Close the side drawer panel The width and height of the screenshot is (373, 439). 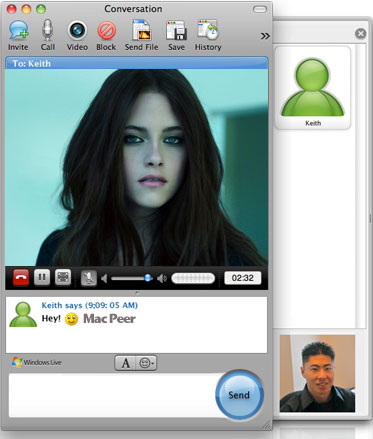360,33
